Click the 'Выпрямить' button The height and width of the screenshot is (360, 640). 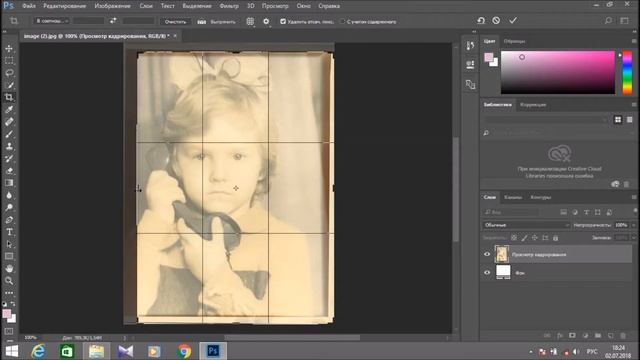[223, 22]
